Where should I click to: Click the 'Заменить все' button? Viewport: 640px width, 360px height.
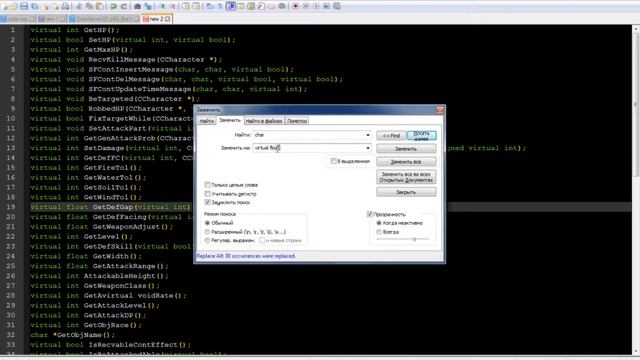point(406,162)
